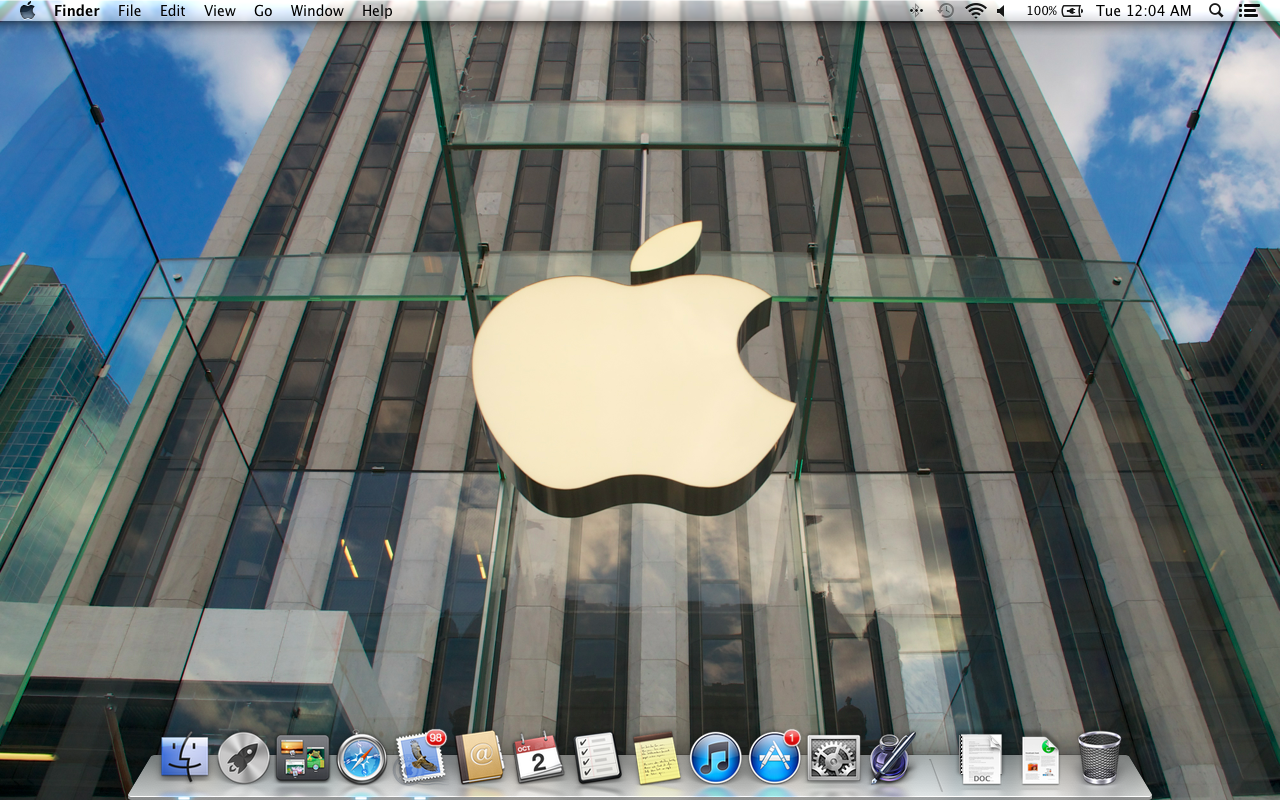1280x800 pixels.
Task: Show battery status at 100%
Action: (1054, 11)
